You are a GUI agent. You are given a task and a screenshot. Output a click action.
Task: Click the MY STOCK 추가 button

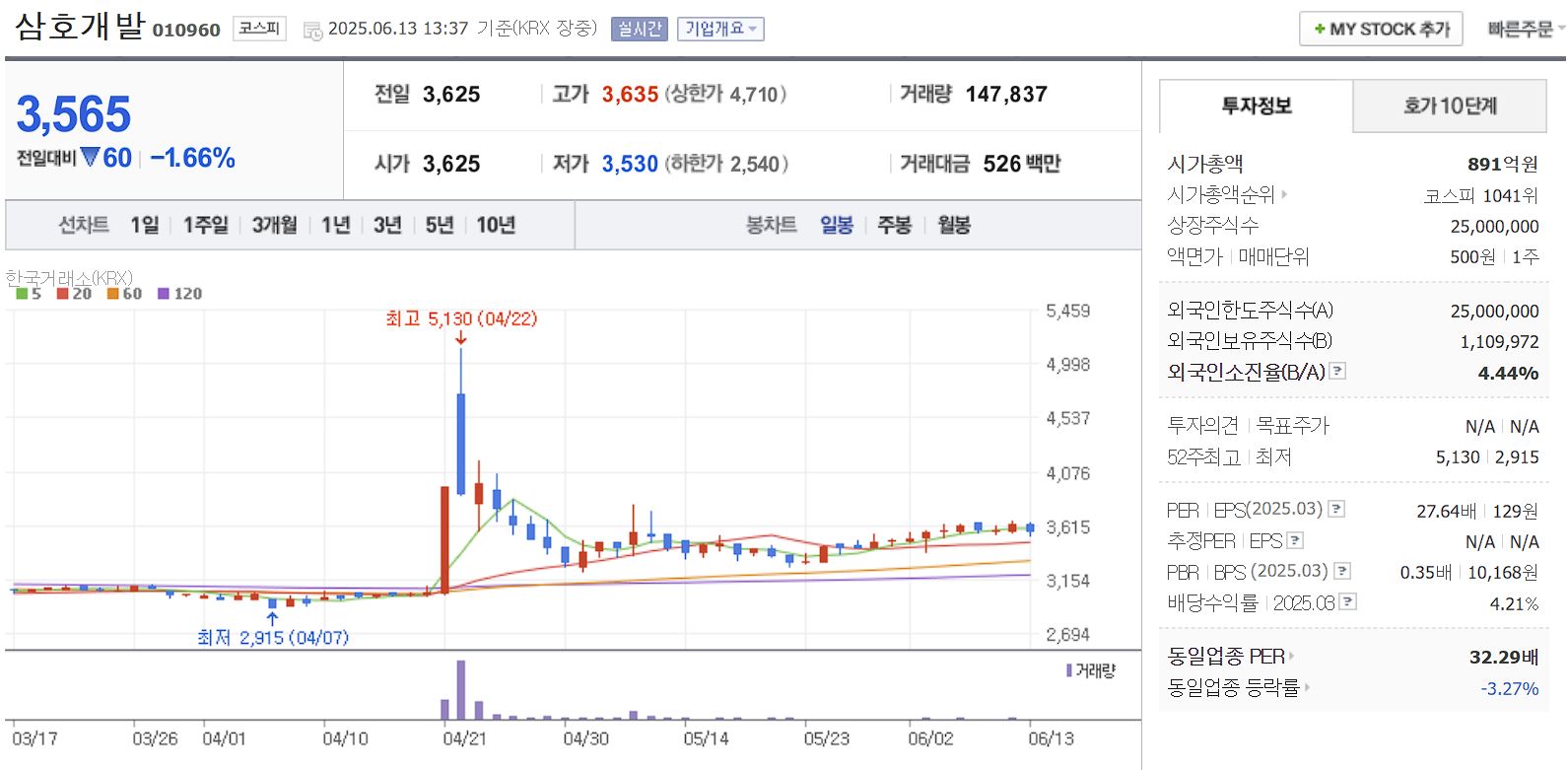1381,30
